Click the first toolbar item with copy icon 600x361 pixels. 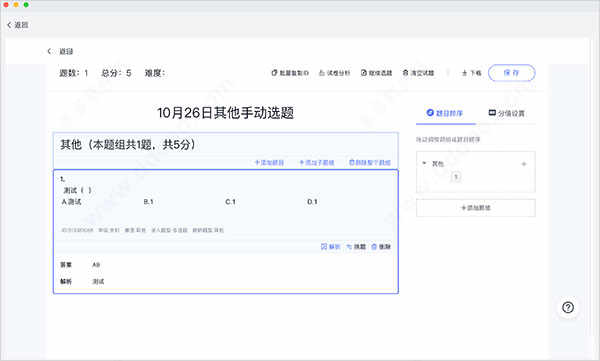pyautogui.click(x=290, y=73)
